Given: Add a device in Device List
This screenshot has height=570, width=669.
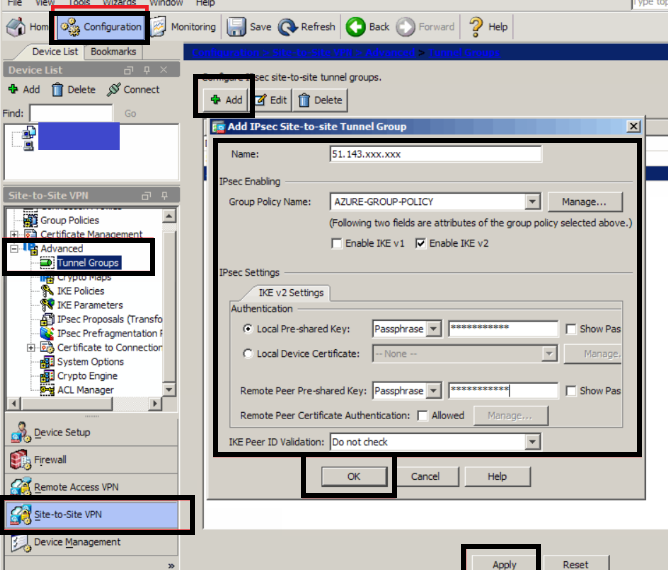Looking at the screenshot, I should click(24, 90).
